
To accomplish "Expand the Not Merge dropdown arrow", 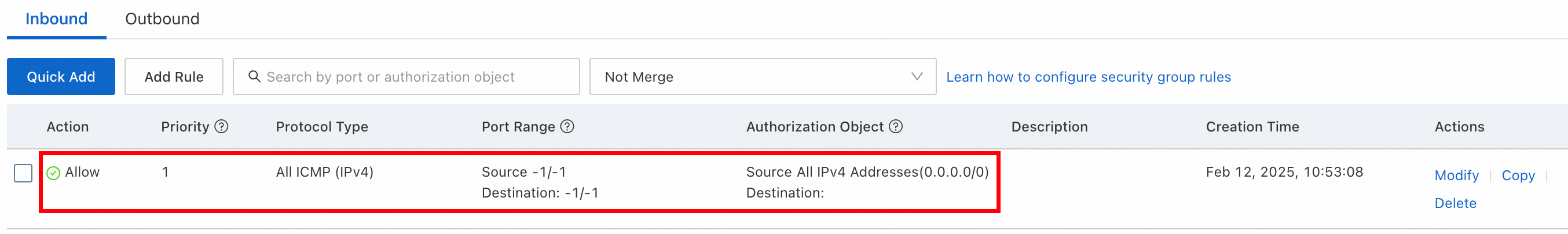I will (917, 76).
